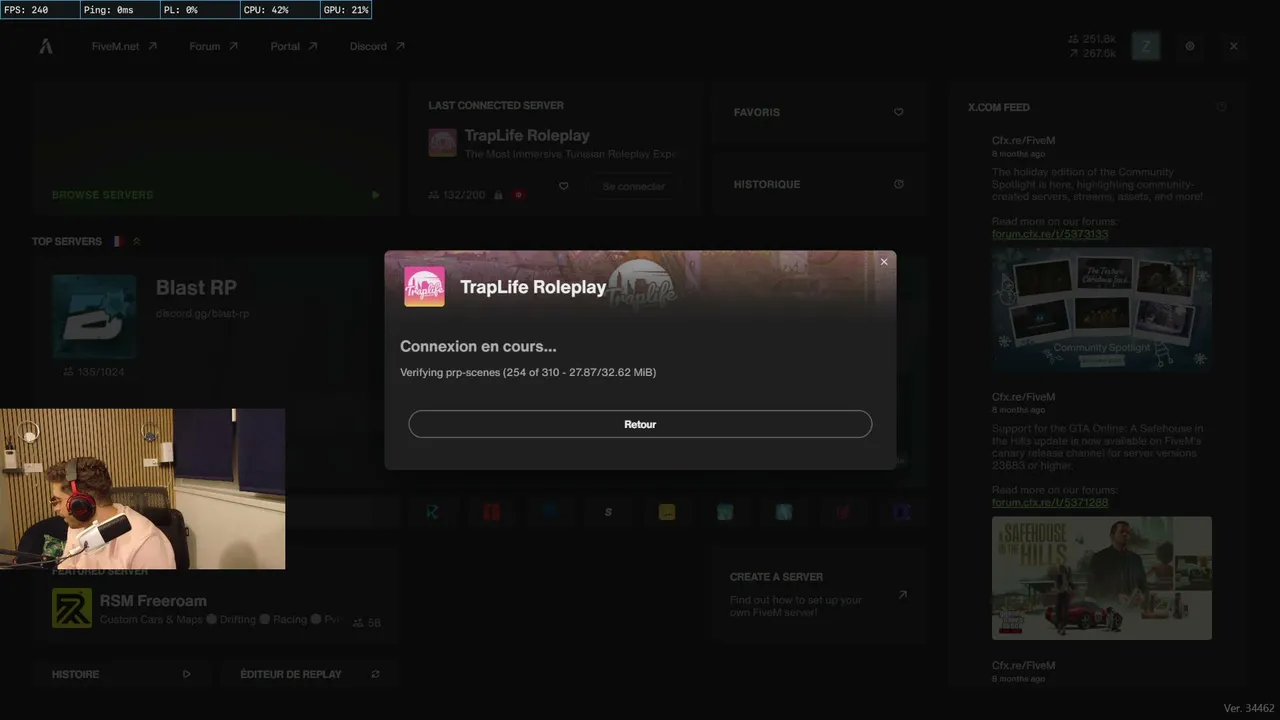Viewport: 1280px width, 720px height.
Task: Open the Favoris section
Action: tap(818, 112)
